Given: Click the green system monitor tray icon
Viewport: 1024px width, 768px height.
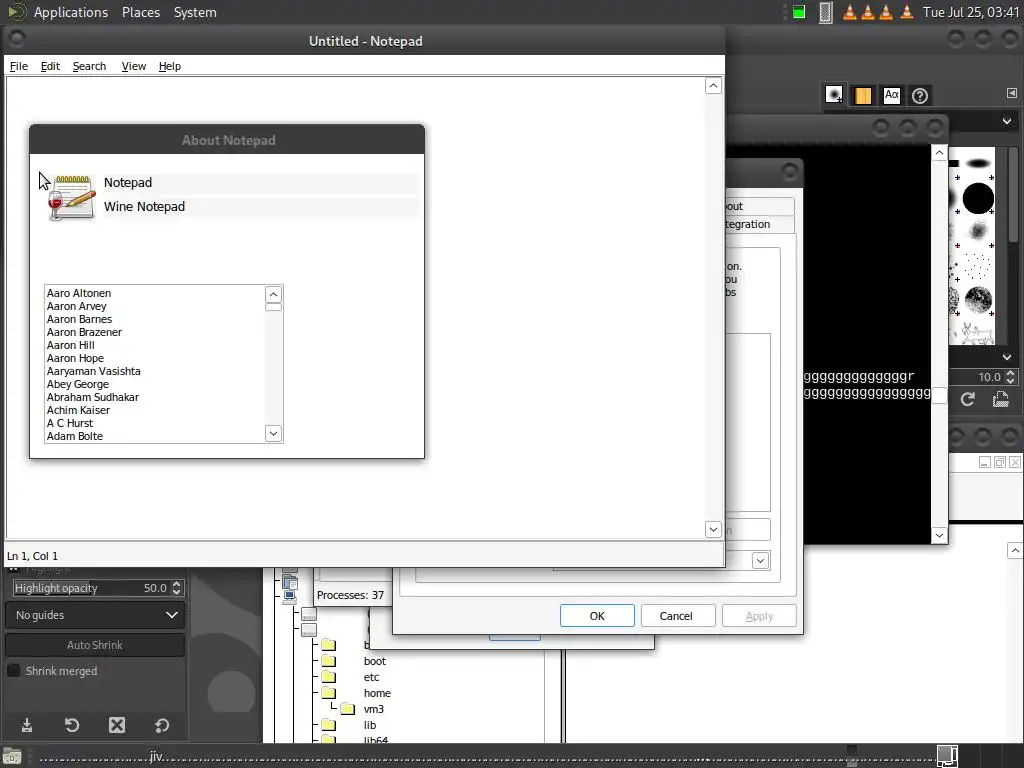Looking at the screenshot, I should coord(799,12).
